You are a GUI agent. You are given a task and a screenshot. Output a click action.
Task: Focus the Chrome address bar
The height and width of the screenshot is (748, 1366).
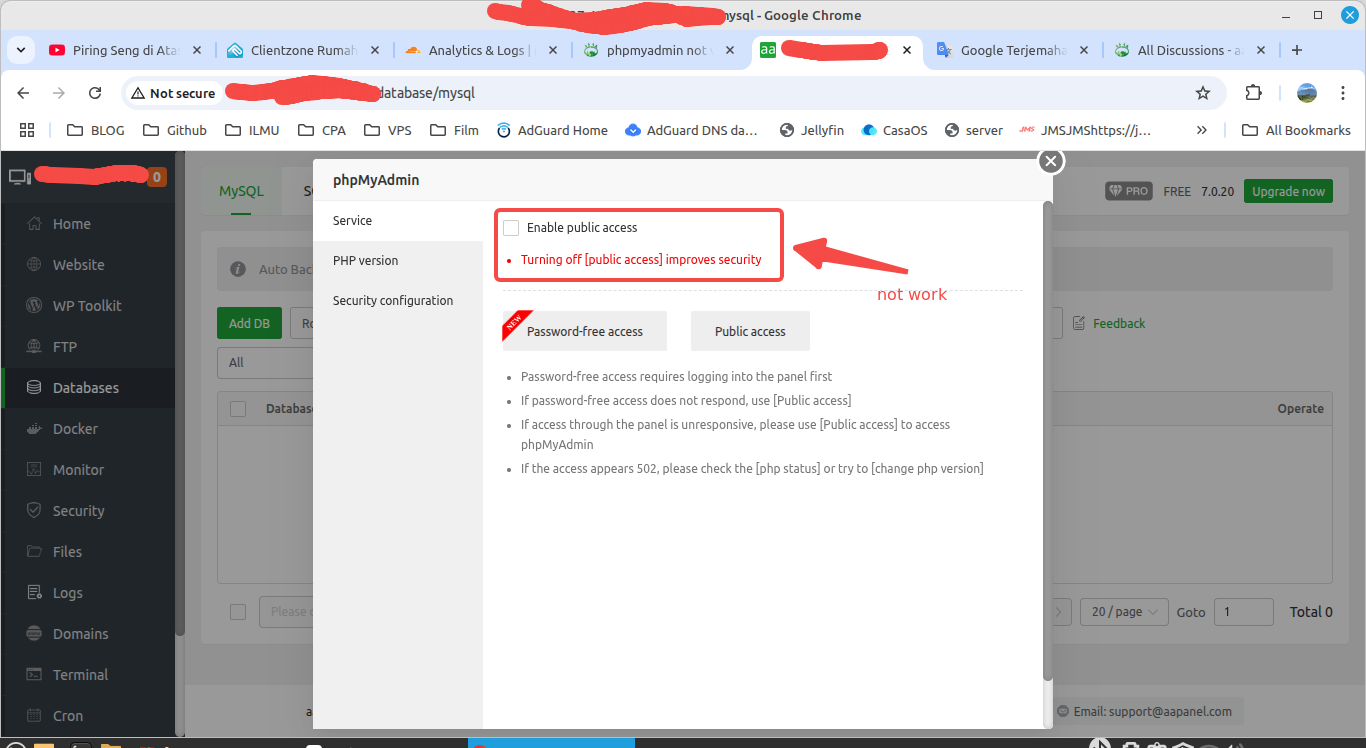tap(672, 93)
